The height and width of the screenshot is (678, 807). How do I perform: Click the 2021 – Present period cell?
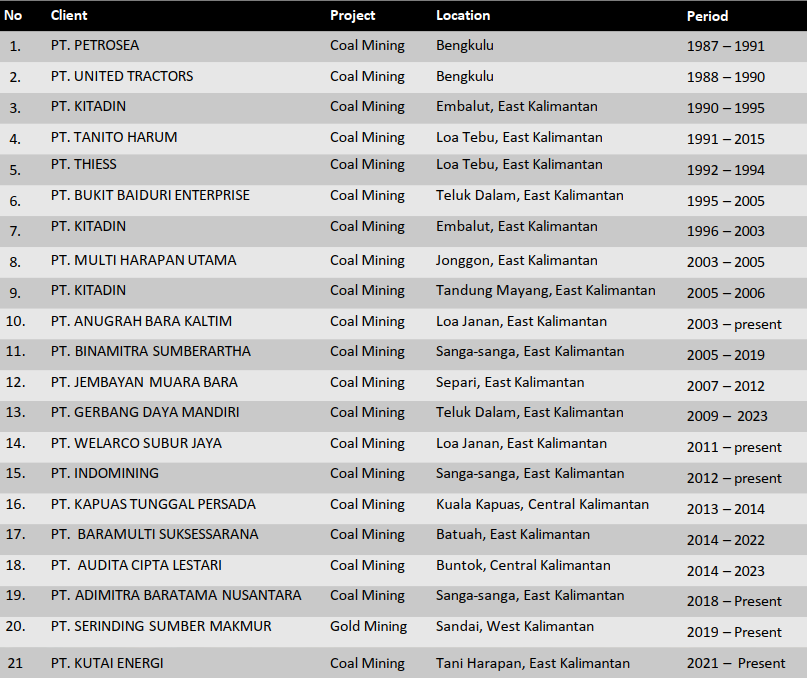click(736, 663)
